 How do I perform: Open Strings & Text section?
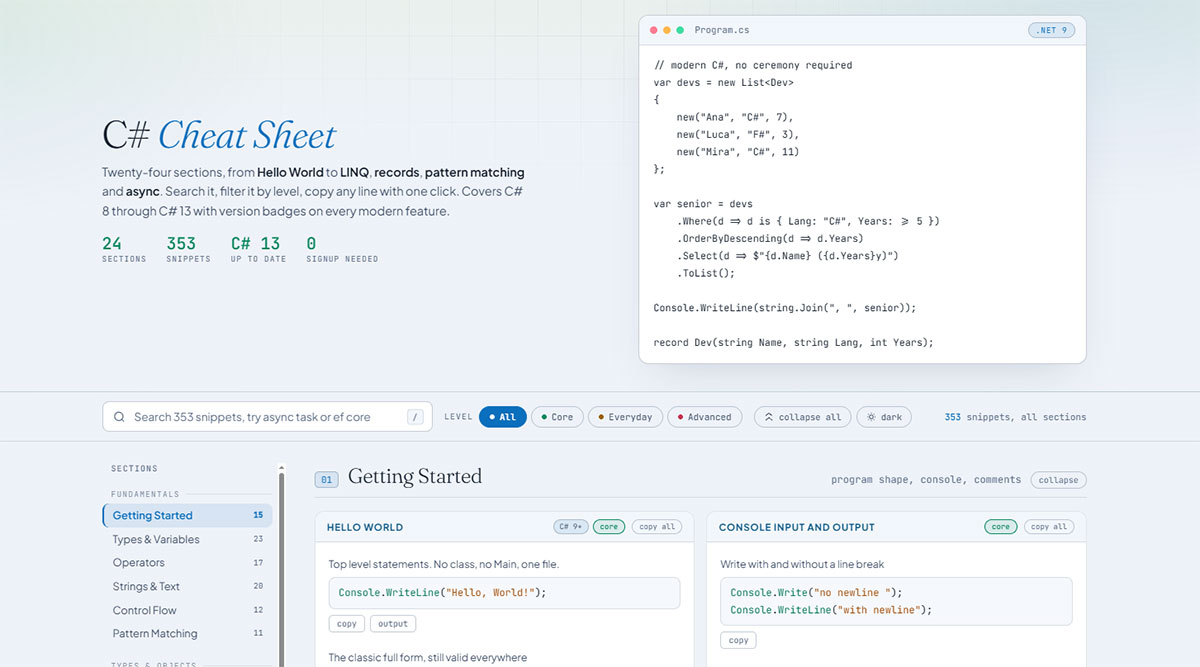point(187,586)
